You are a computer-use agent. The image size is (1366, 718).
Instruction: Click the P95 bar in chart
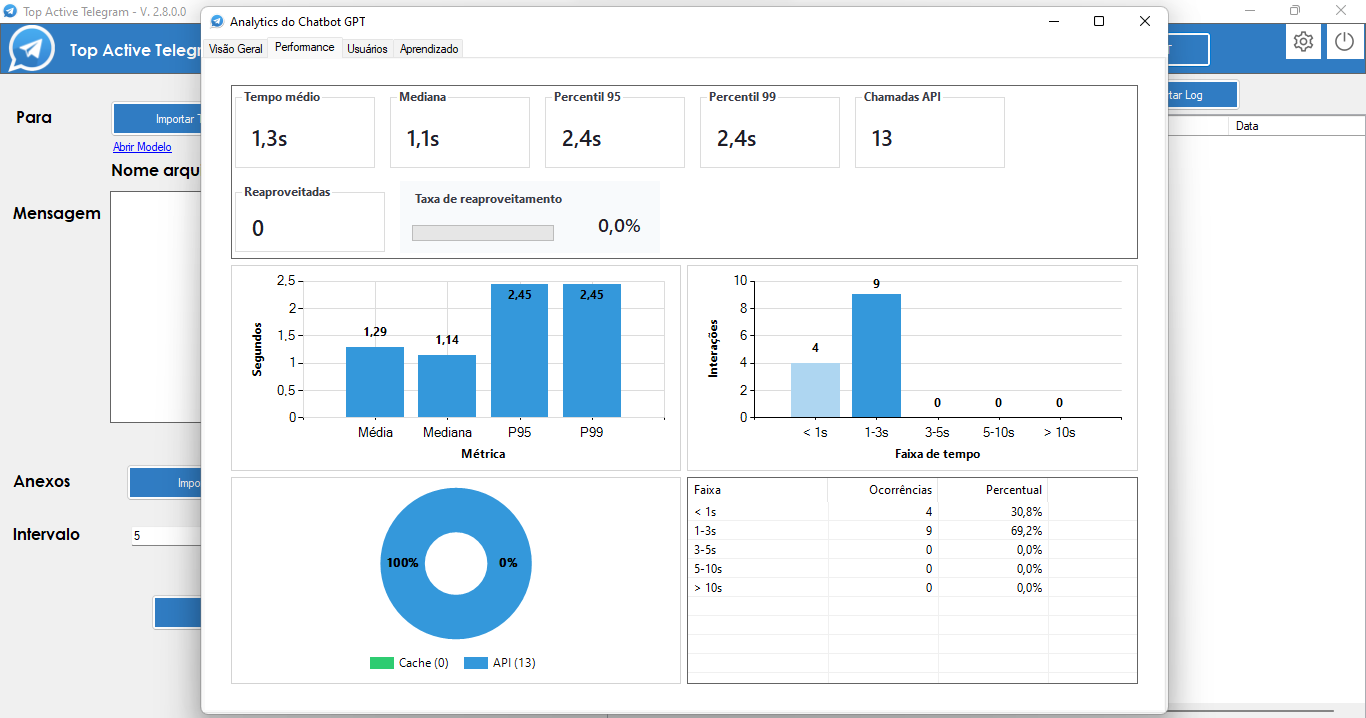pyautogui.click(x=519, y=350)
